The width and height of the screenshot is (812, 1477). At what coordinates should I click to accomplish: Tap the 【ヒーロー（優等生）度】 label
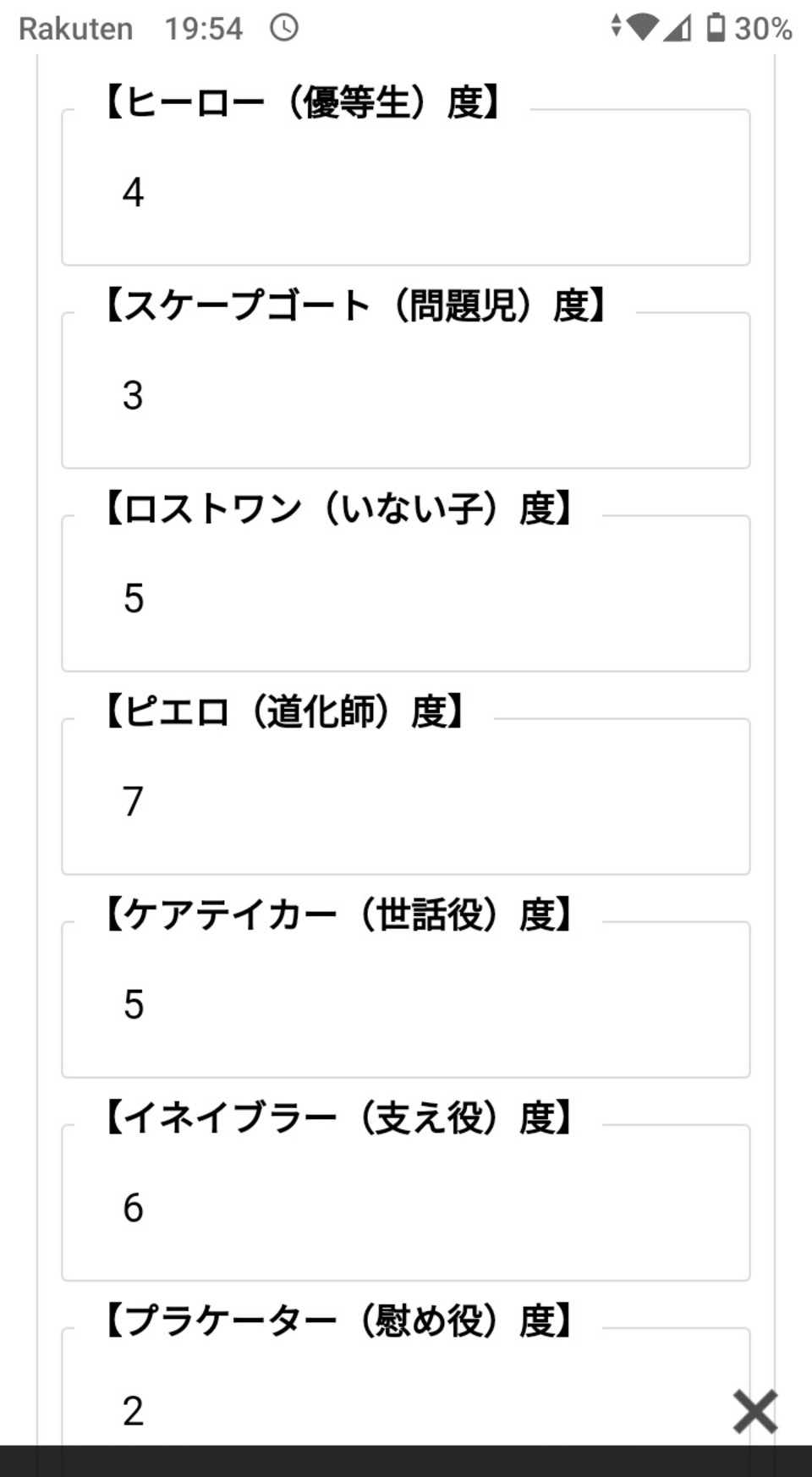tap(303, 102)
